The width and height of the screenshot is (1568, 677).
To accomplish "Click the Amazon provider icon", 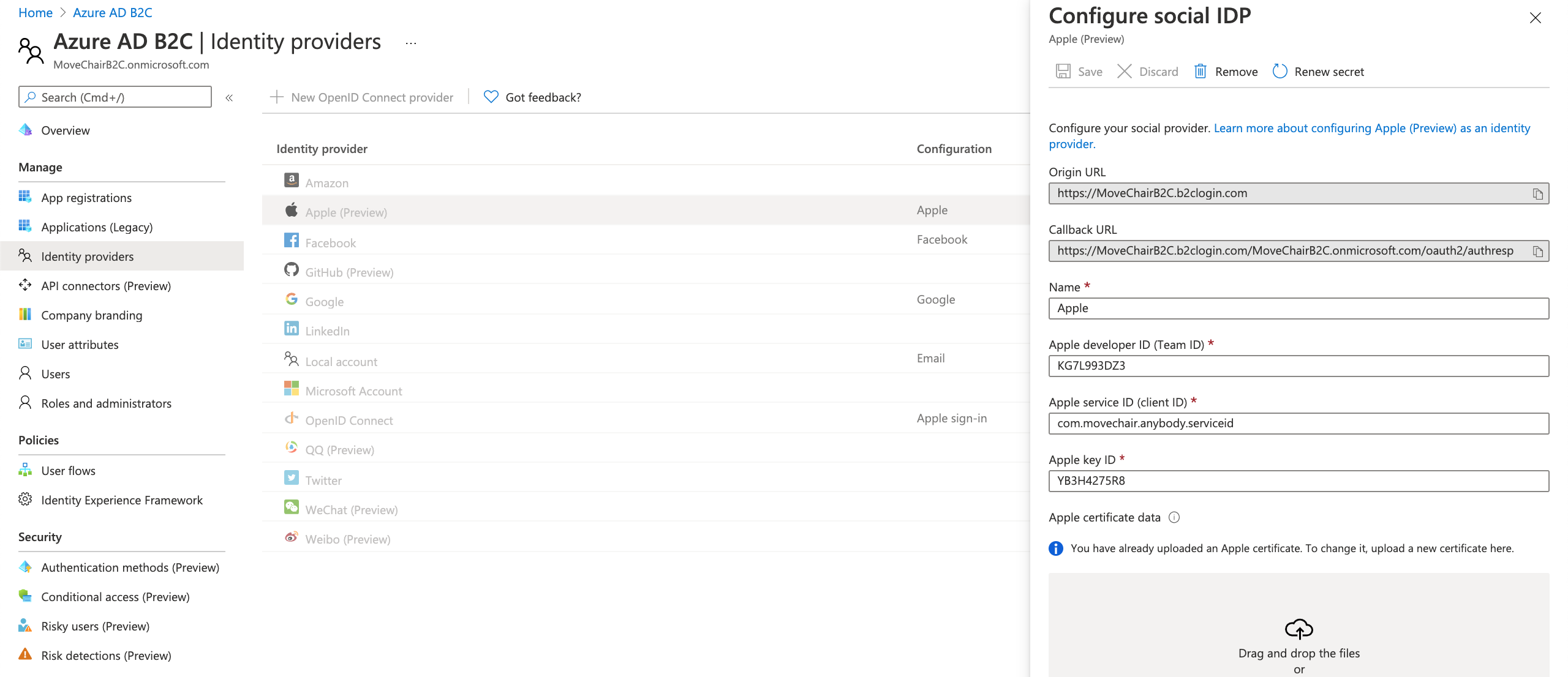I will coord(292,180).
